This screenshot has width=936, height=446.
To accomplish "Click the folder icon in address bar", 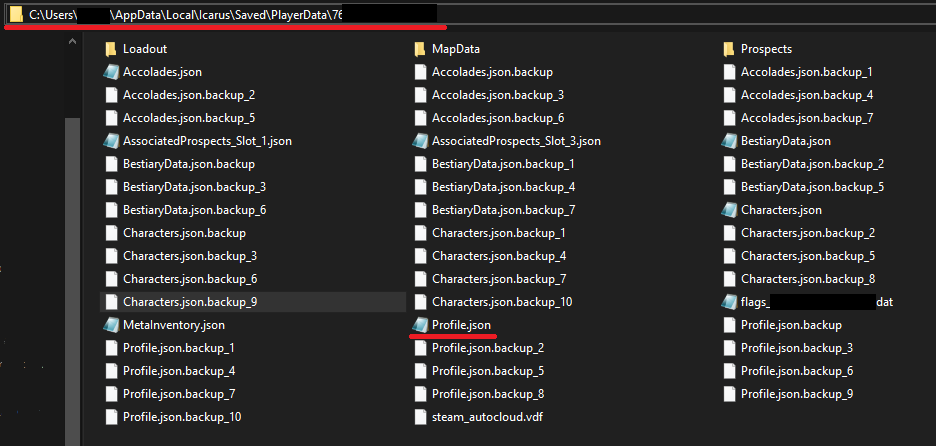I will click(17, 13).
